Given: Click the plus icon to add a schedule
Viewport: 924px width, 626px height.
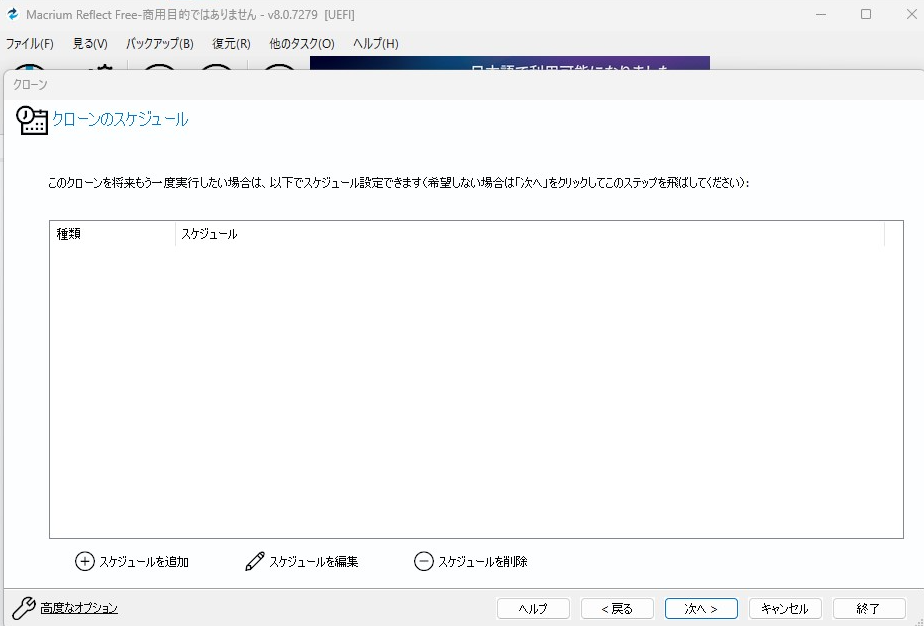Looking at the screenshot, I should coord(85,561).
